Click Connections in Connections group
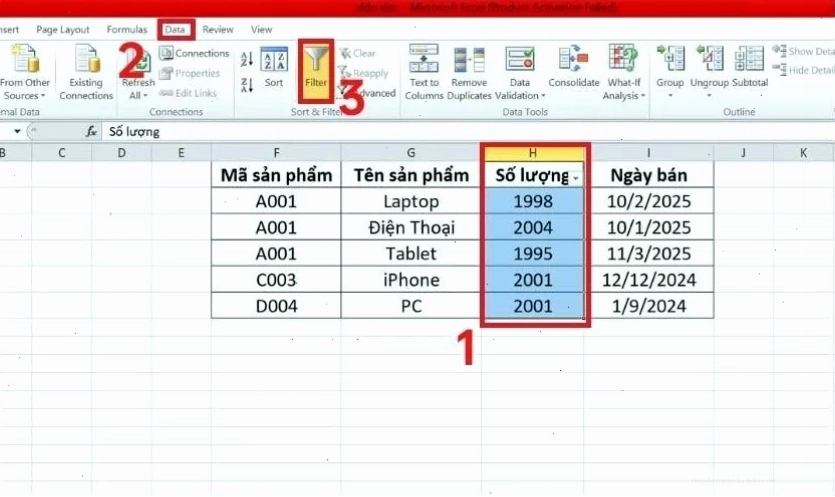The image size is (835, 497). click(194, 53)
